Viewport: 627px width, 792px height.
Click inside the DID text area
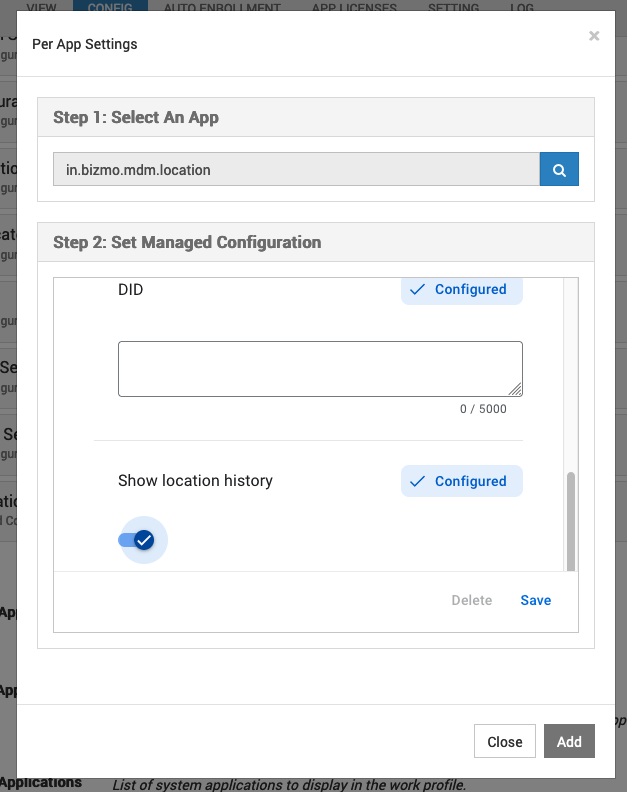pos(319,368)
